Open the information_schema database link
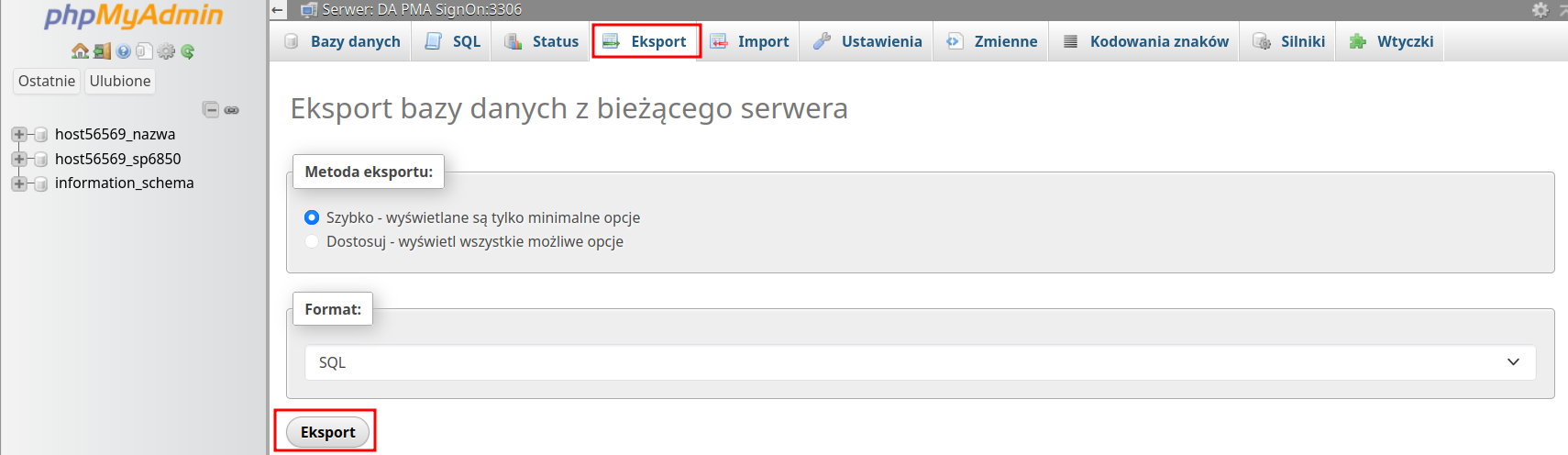Image resolution: width=1568 pixels, height=455 pixels. pyautogui.click(x=125, y=183)
